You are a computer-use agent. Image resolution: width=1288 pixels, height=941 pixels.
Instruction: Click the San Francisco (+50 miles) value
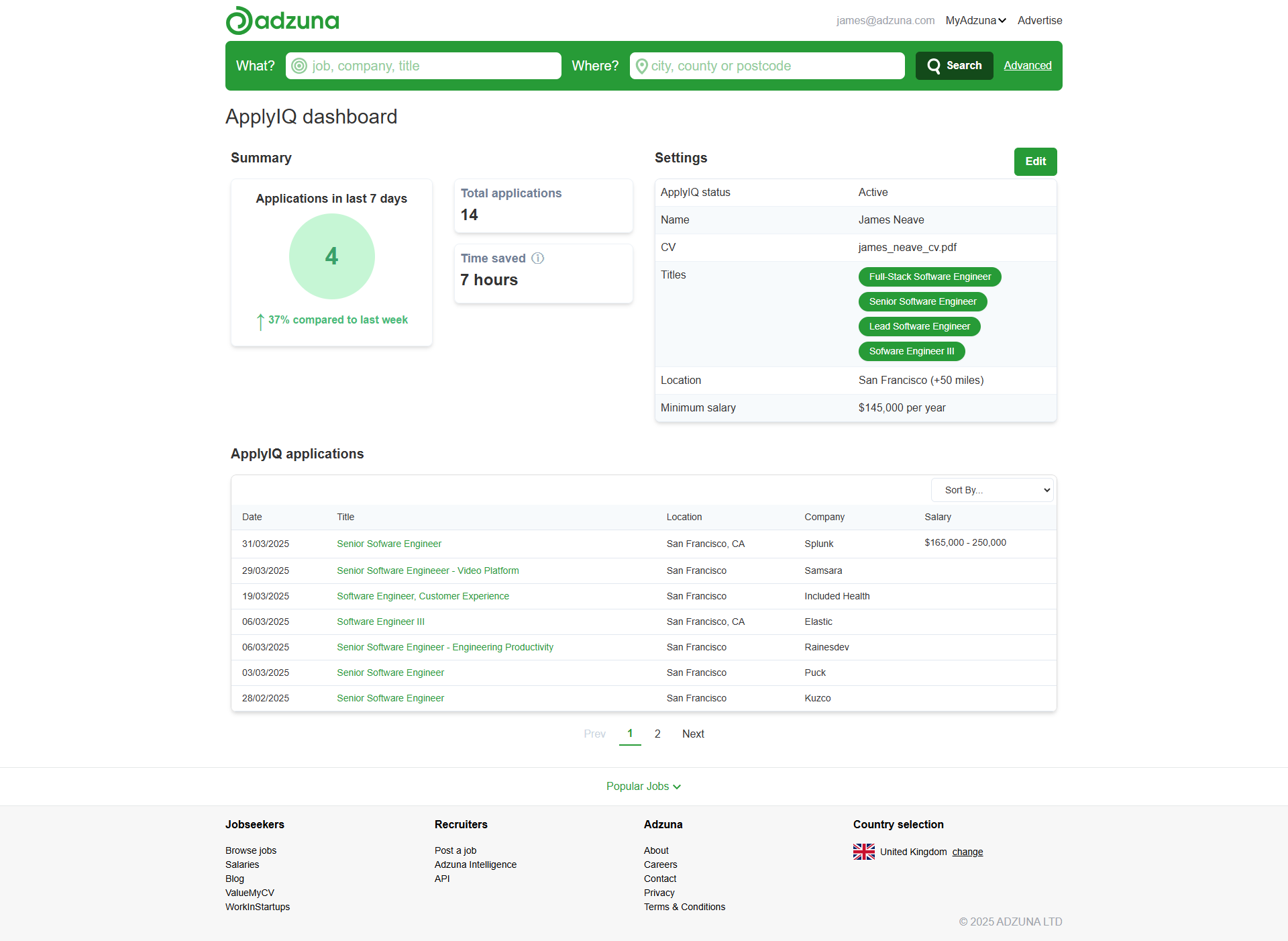(x=921, y=380)
